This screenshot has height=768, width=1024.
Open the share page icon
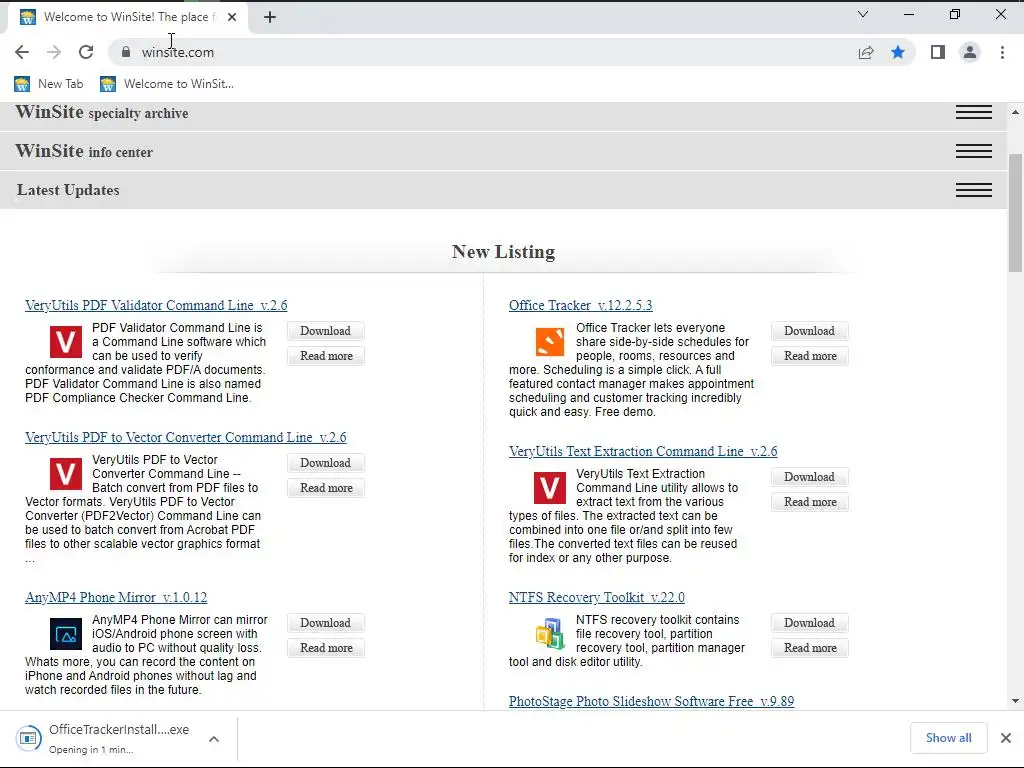(866, 52)
